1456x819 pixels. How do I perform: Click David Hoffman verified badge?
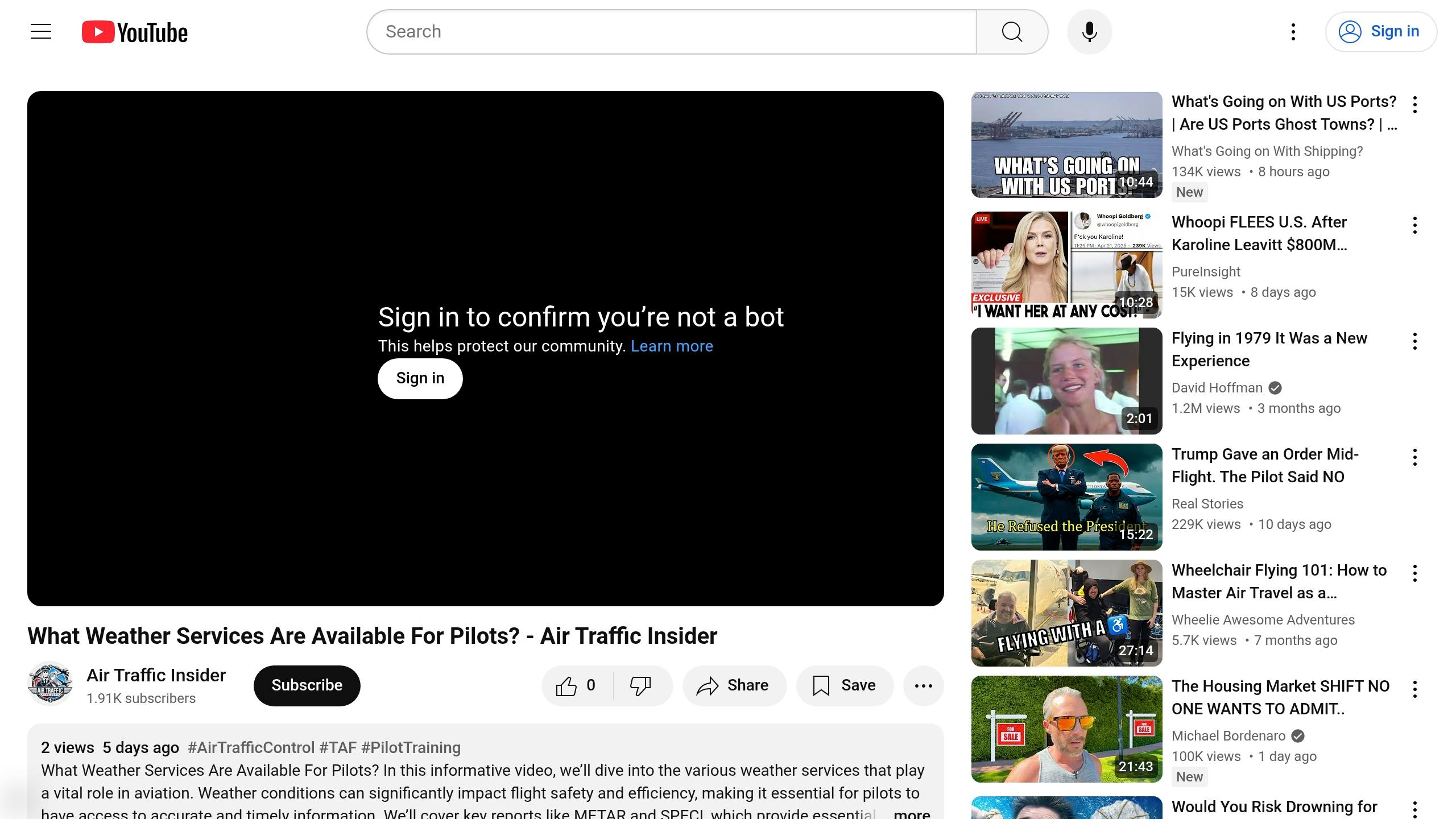(1275, 388)
